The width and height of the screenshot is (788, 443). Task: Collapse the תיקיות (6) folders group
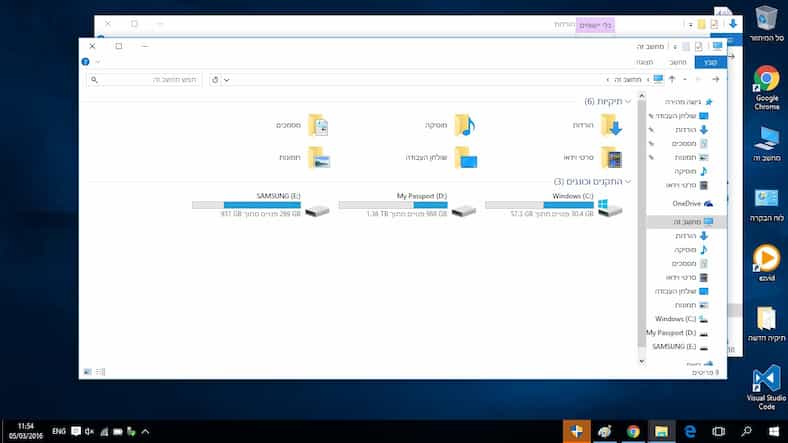click(628, 101)
